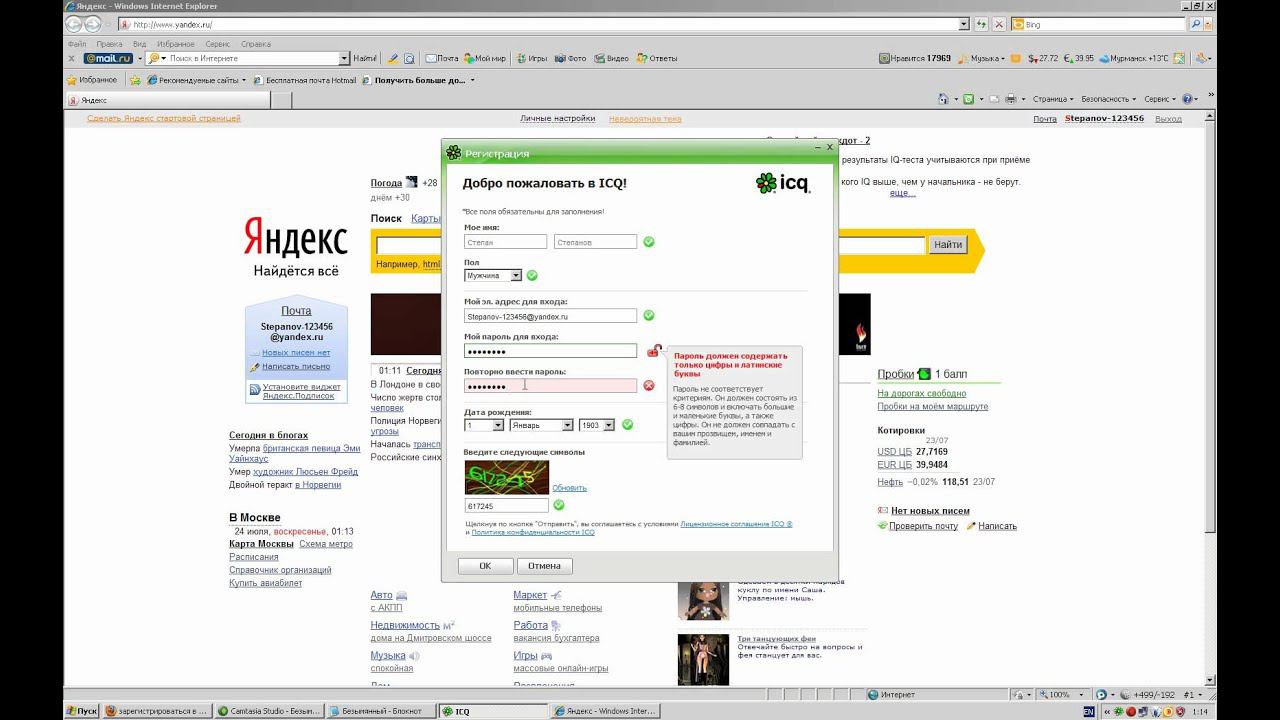Click the red error icon beside repeat password
Image resolution: width=1280 pixels, height=720 pixels.
[x=648, y=386]
